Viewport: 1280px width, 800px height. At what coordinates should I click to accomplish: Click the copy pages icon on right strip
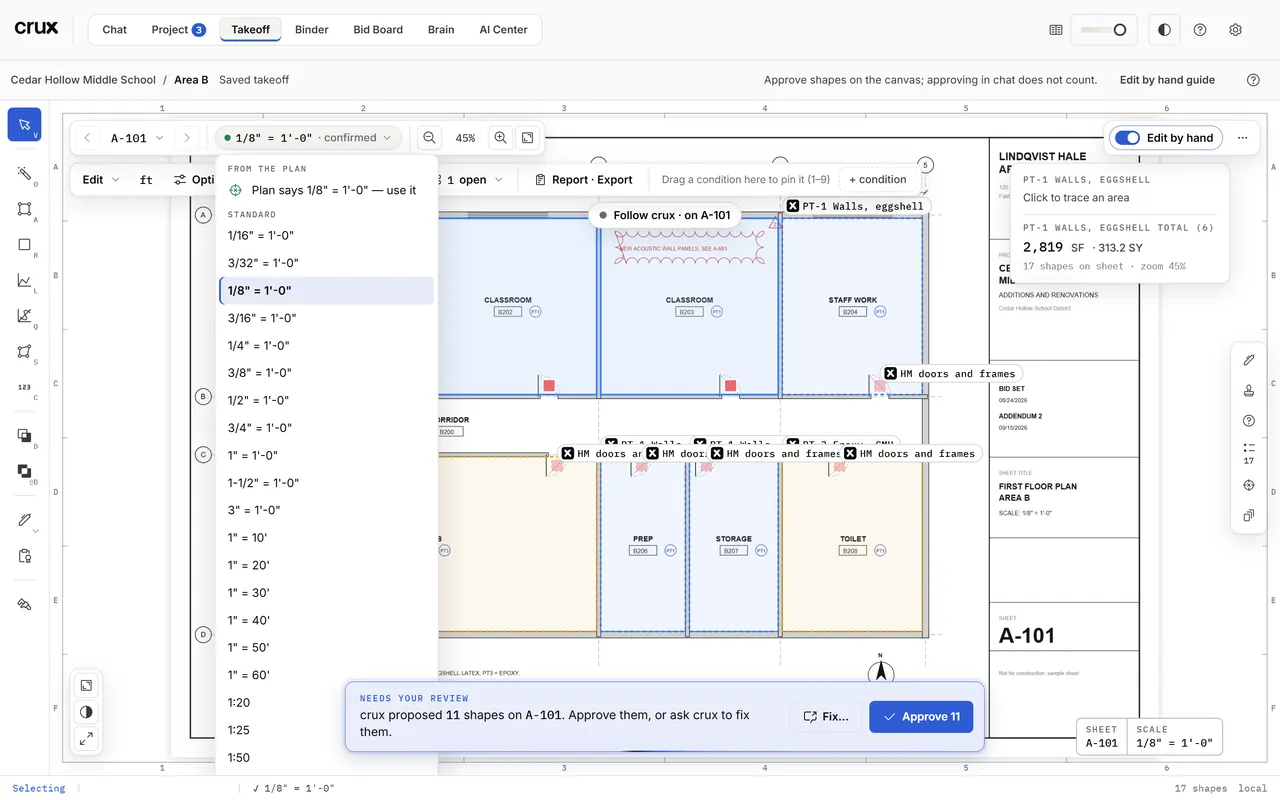pyautogui.click(x=1248, y=516)
